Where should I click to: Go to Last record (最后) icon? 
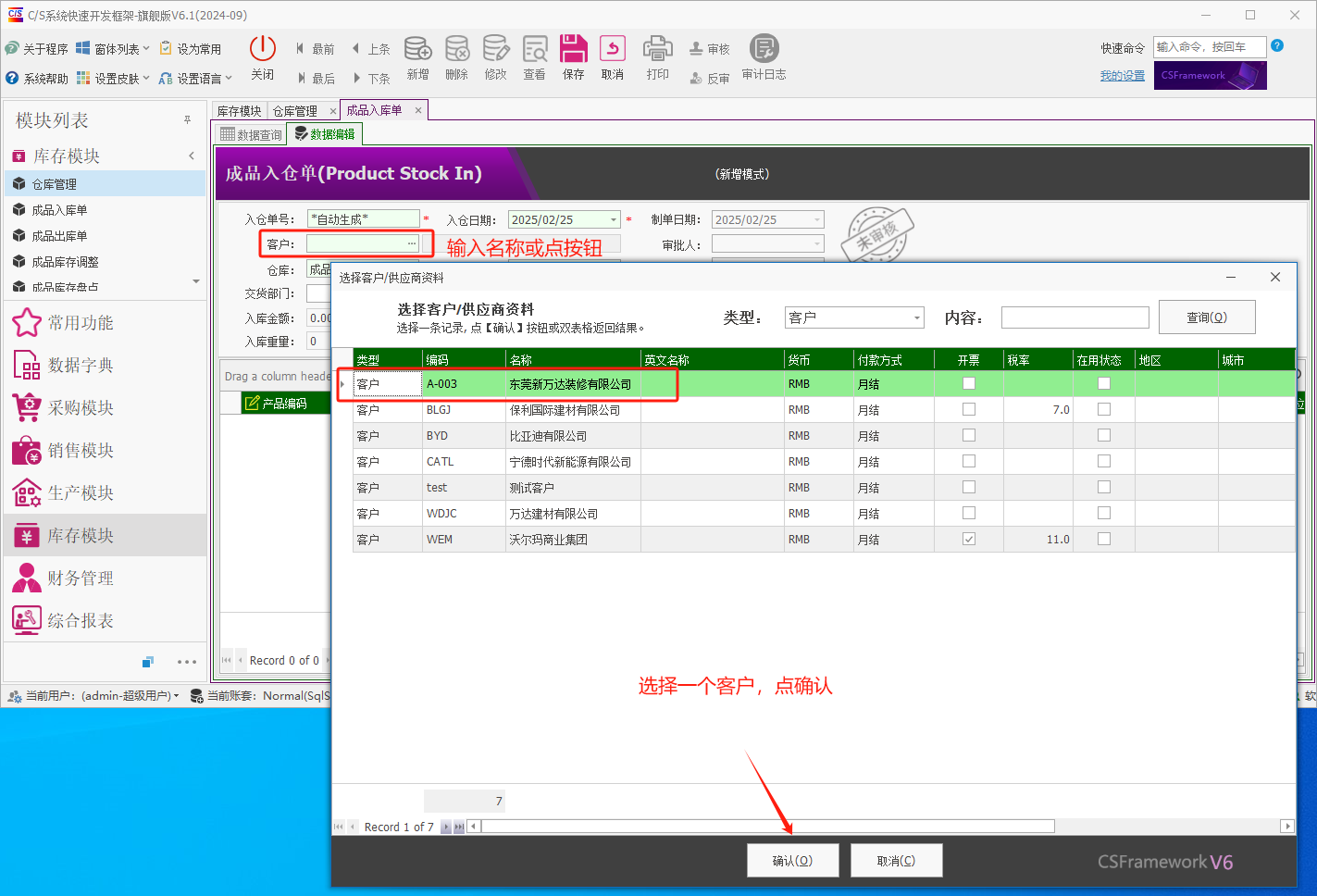(x=301, y=78)
